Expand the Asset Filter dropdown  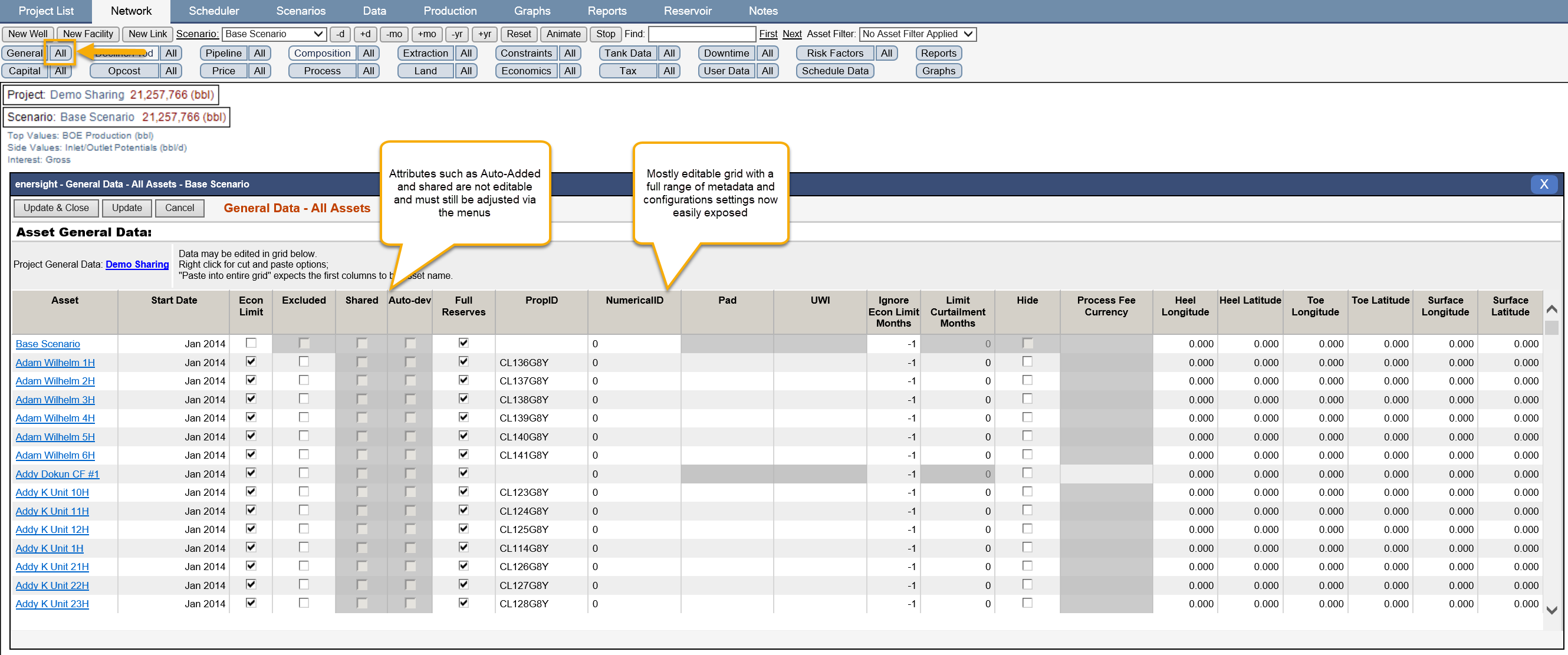[x=918, y=34]
